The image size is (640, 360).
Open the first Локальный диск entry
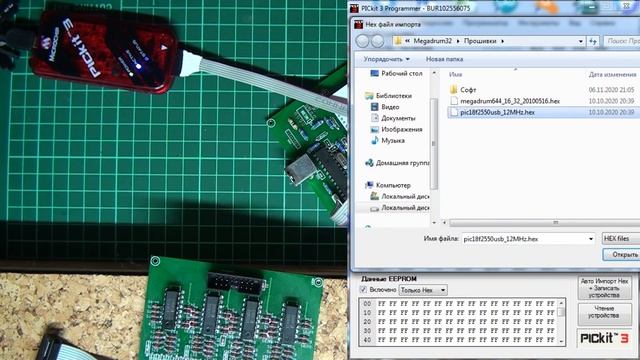click(x=405, y=196)
